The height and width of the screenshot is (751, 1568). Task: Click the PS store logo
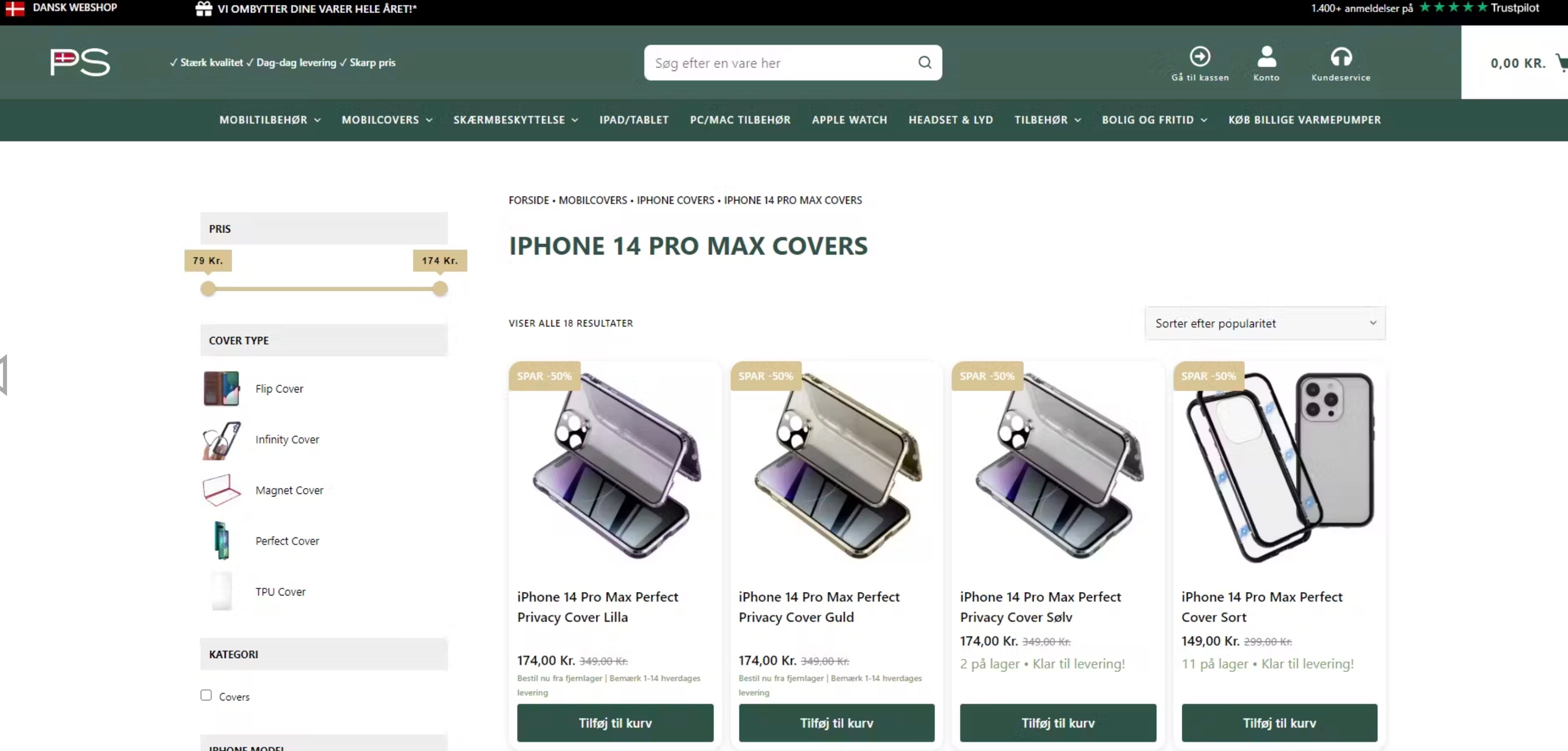point(80,62)
